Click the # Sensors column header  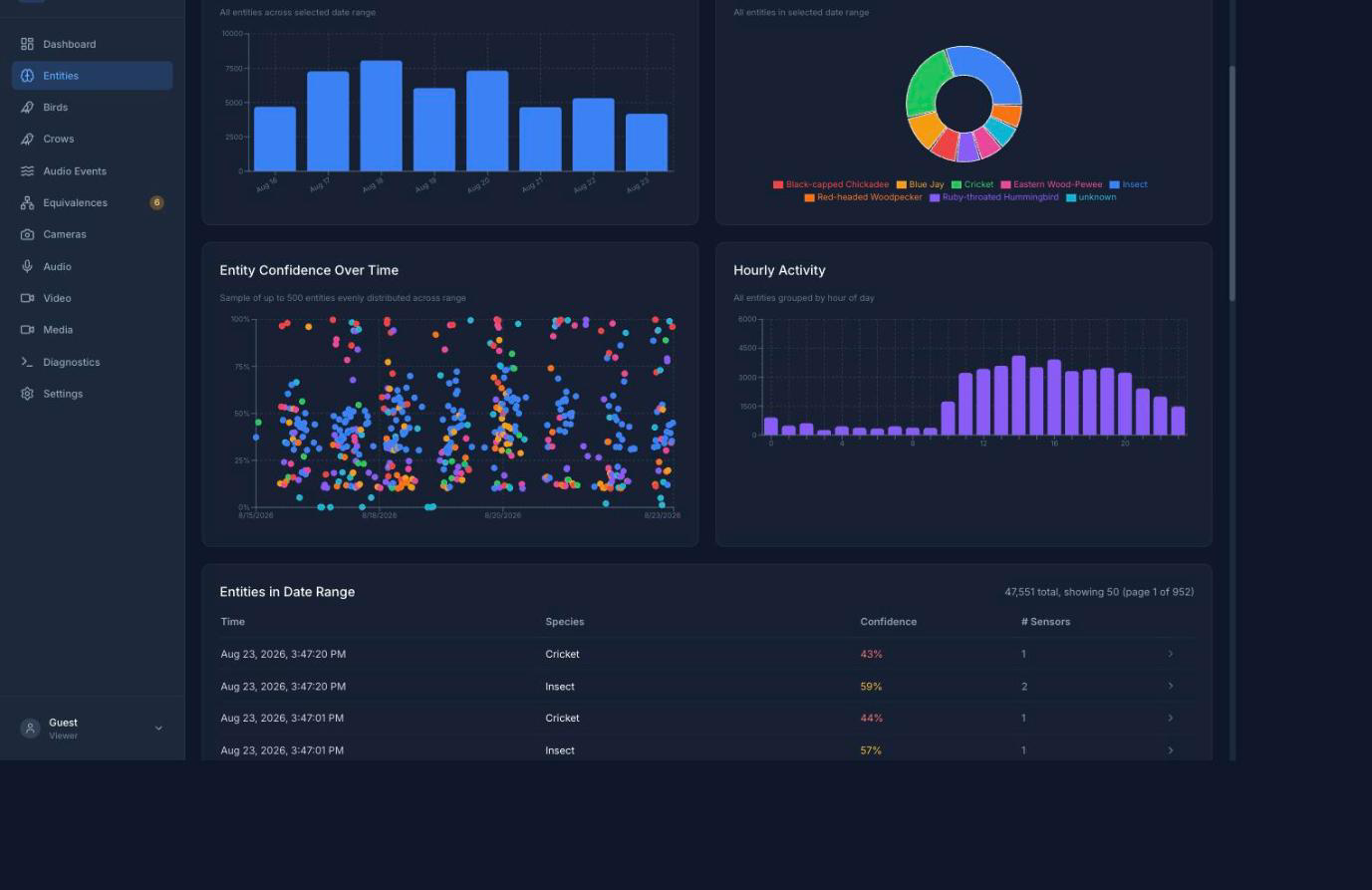tap(1045, 622)
